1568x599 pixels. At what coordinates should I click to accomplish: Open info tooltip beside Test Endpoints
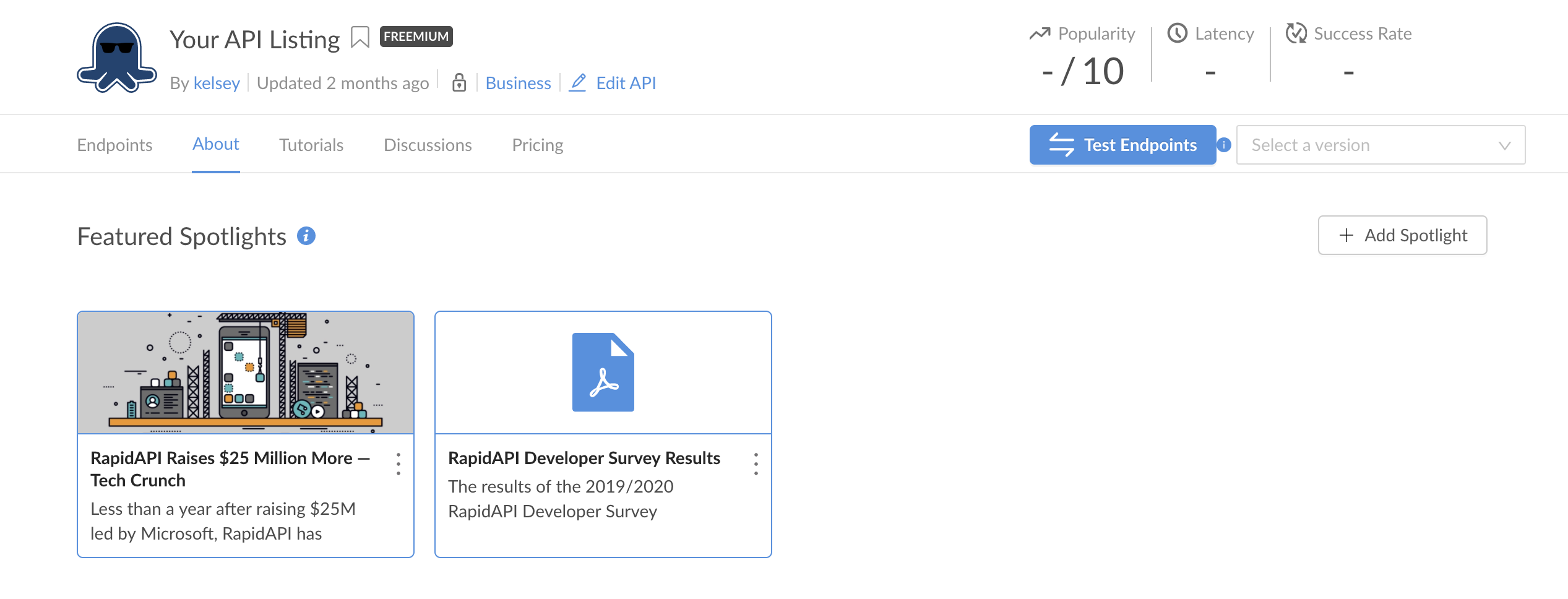[x=1224, y=145]
